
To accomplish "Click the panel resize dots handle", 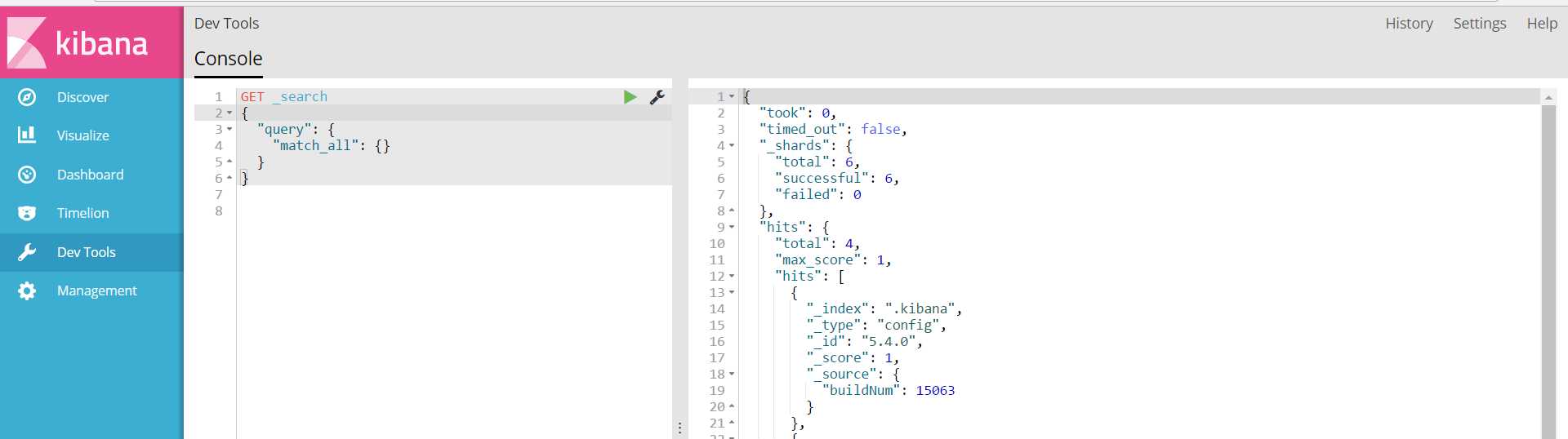I will [679, 428].
